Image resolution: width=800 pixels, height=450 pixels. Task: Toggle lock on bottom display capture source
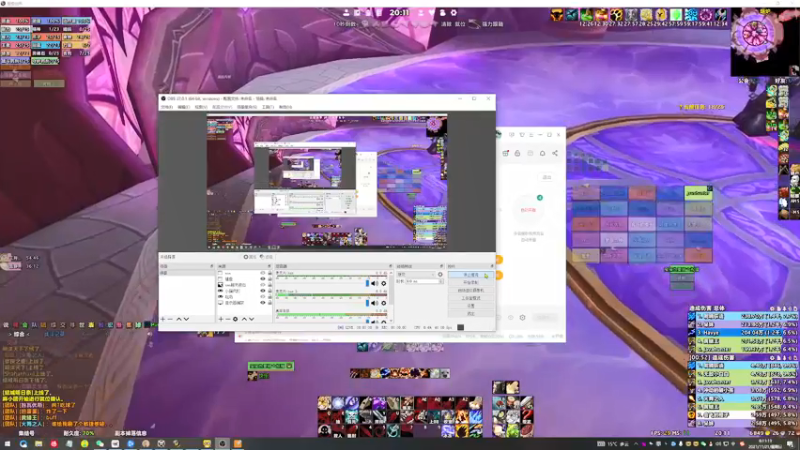click(x=270, y=303)
